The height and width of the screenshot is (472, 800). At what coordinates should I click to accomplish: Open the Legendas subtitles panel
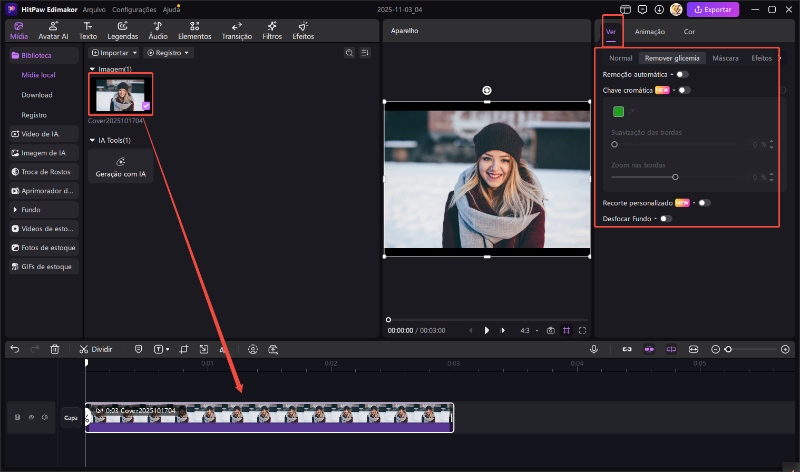(122, 31)
